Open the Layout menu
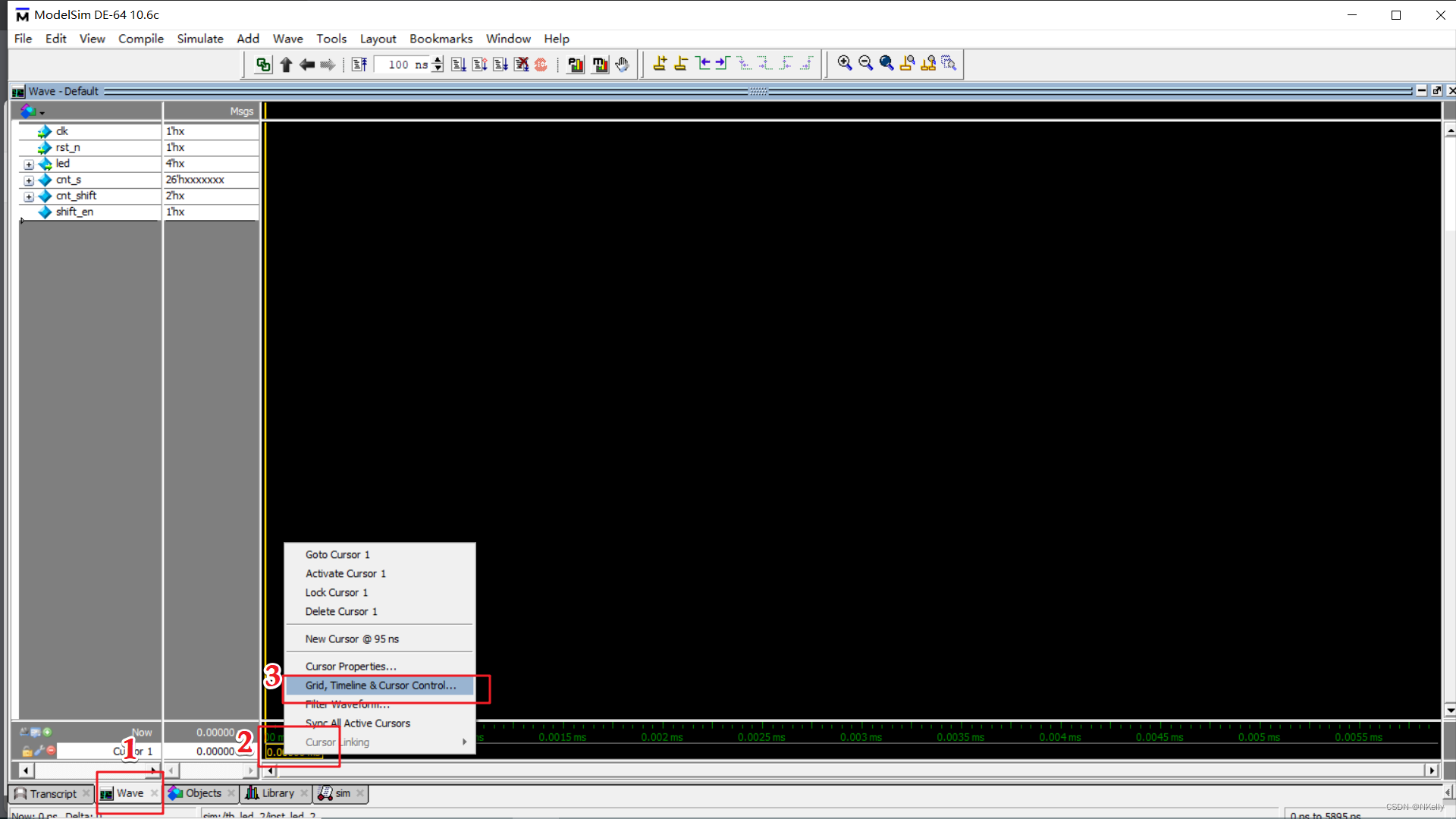The image size is (1456, 819). click(378, 39)
